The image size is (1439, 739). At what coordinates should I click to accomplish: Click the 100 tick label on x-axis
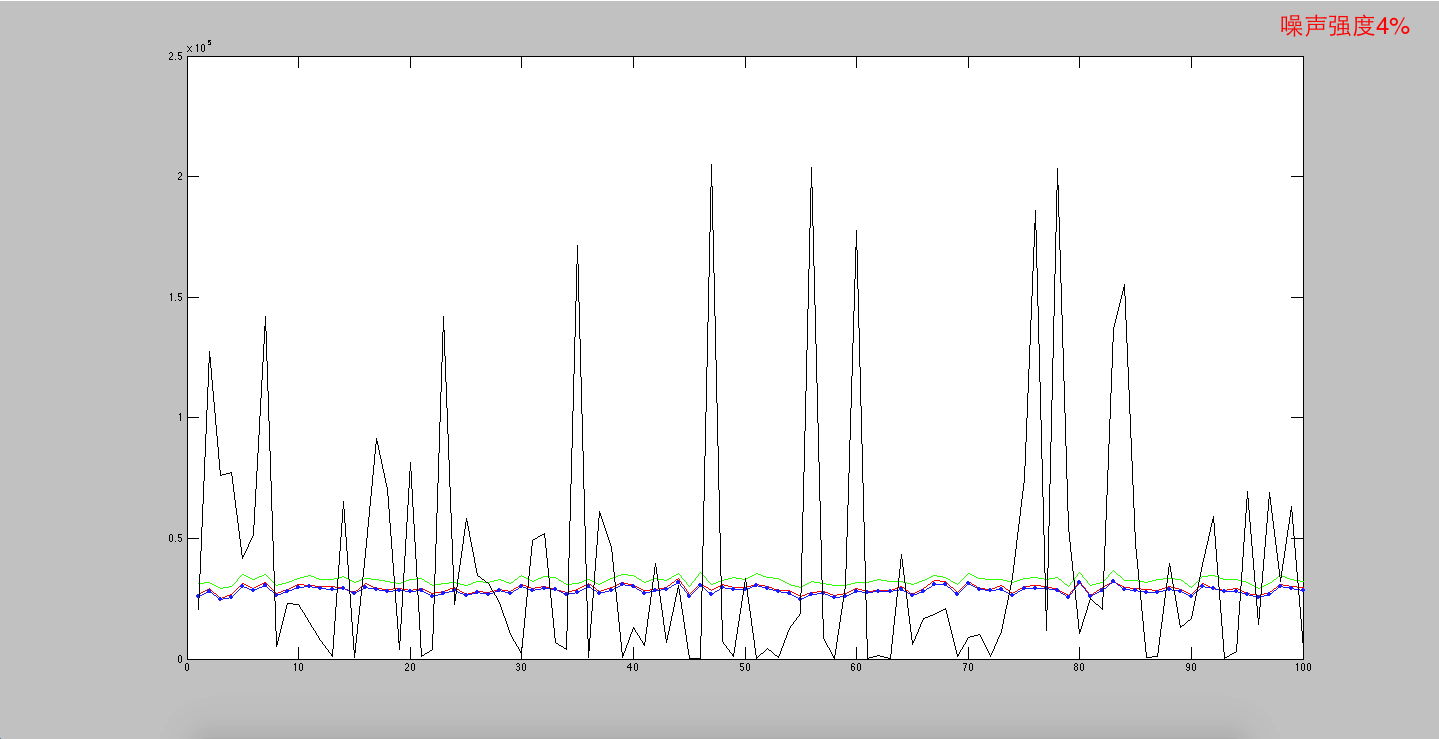click(1301, 668)
